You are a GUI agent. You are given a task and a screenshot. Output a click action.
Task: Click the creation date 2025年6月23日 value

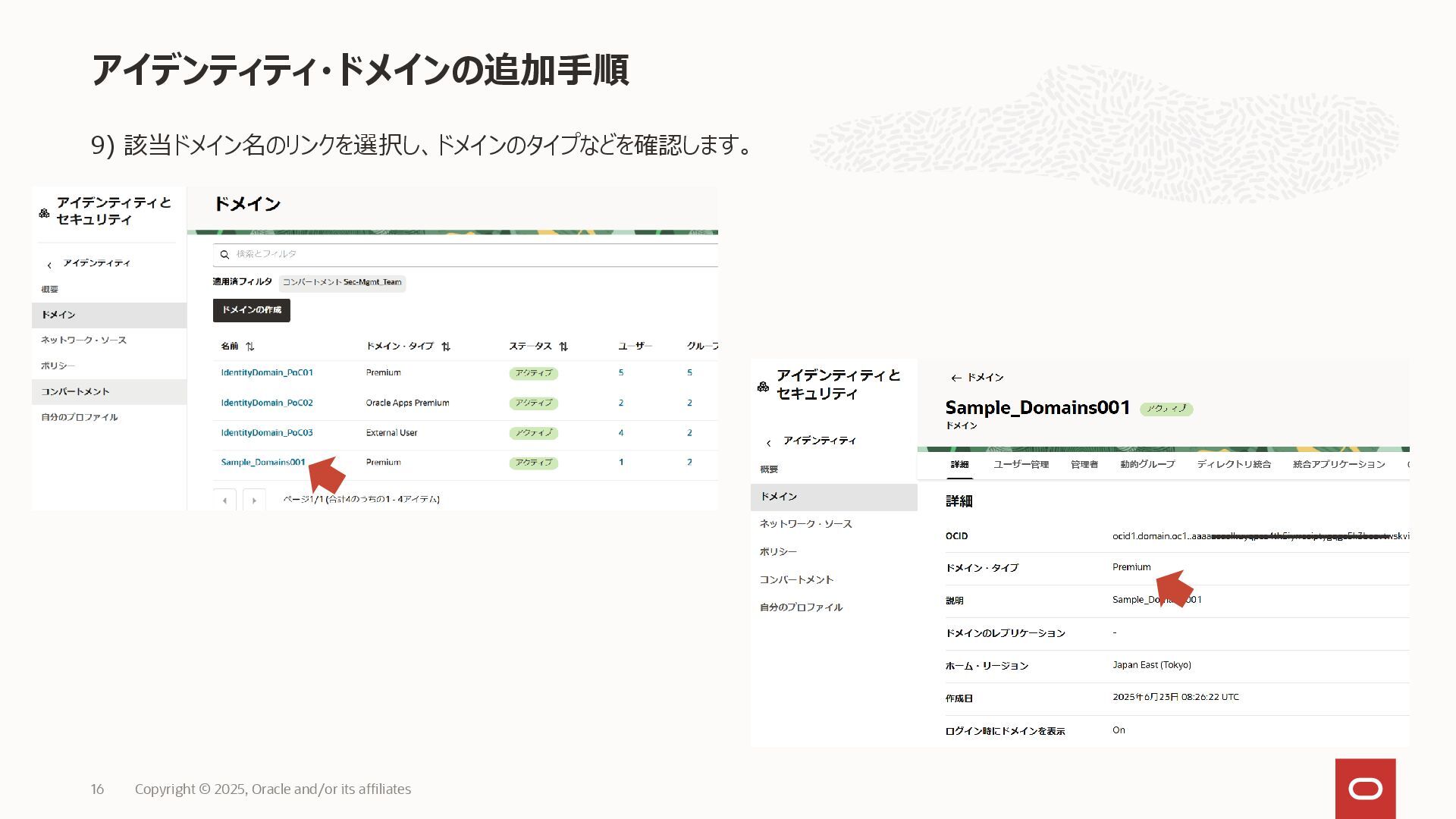click(x=1175, y=697)
